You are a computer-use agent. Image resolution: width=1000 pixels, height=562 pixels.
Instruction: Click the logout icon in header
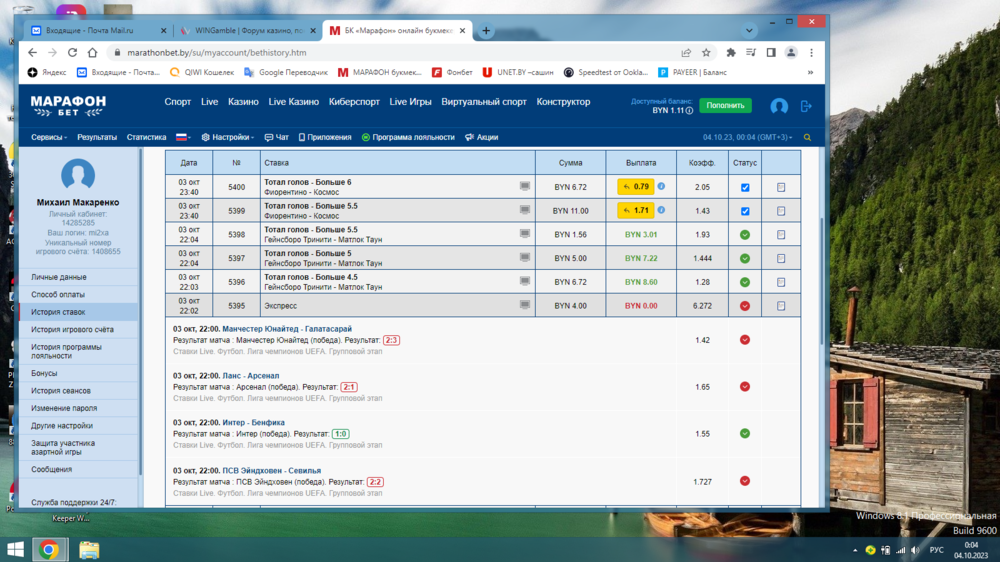806,106
